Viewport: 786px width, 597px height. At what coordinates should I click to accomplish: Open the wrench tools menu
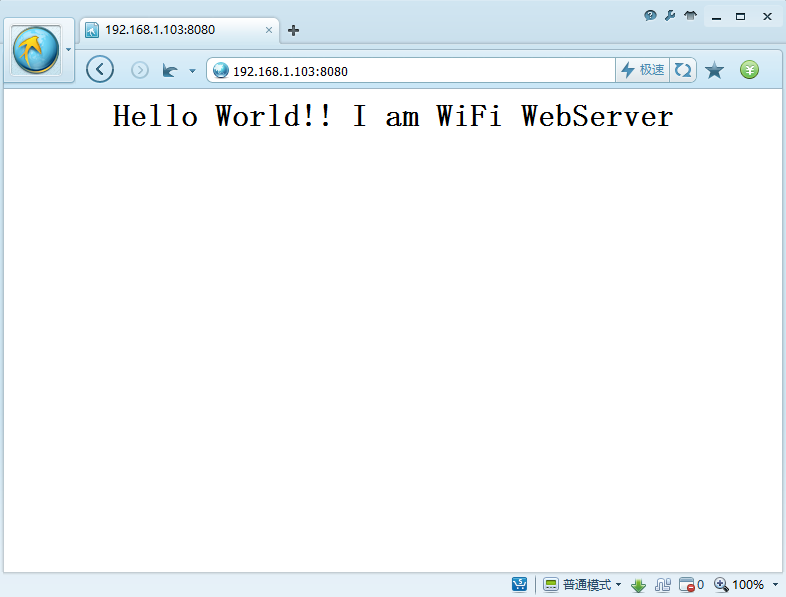670,16
